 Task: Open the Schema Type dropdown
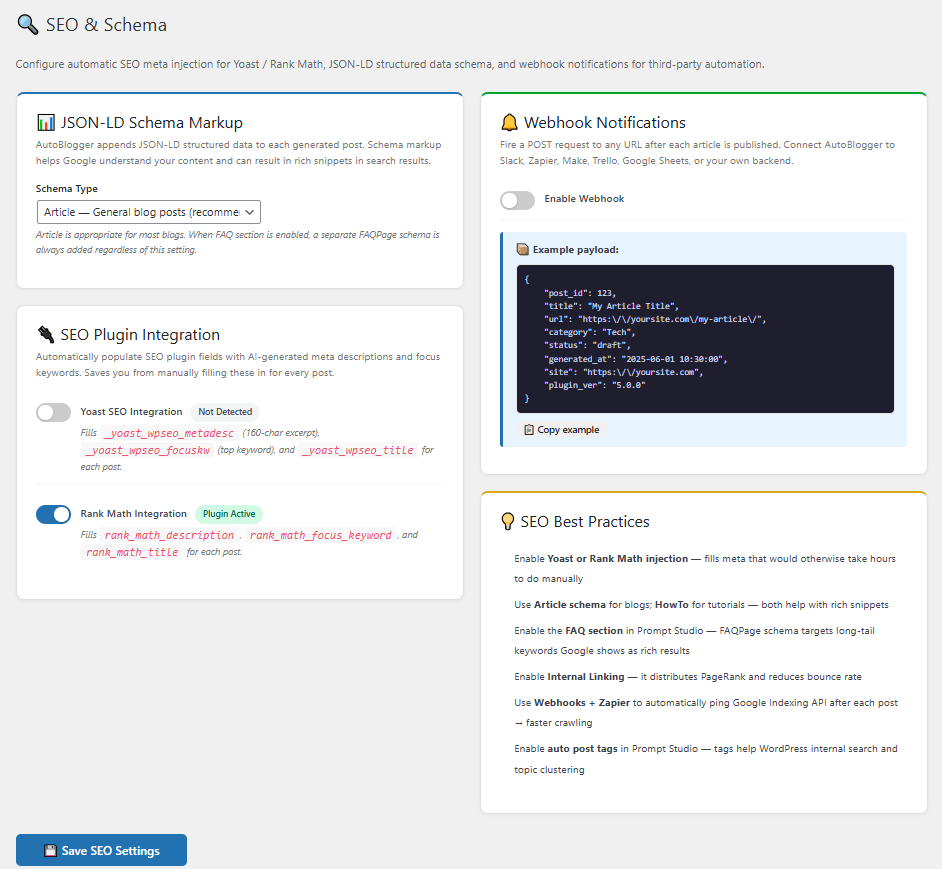(148, 212)
